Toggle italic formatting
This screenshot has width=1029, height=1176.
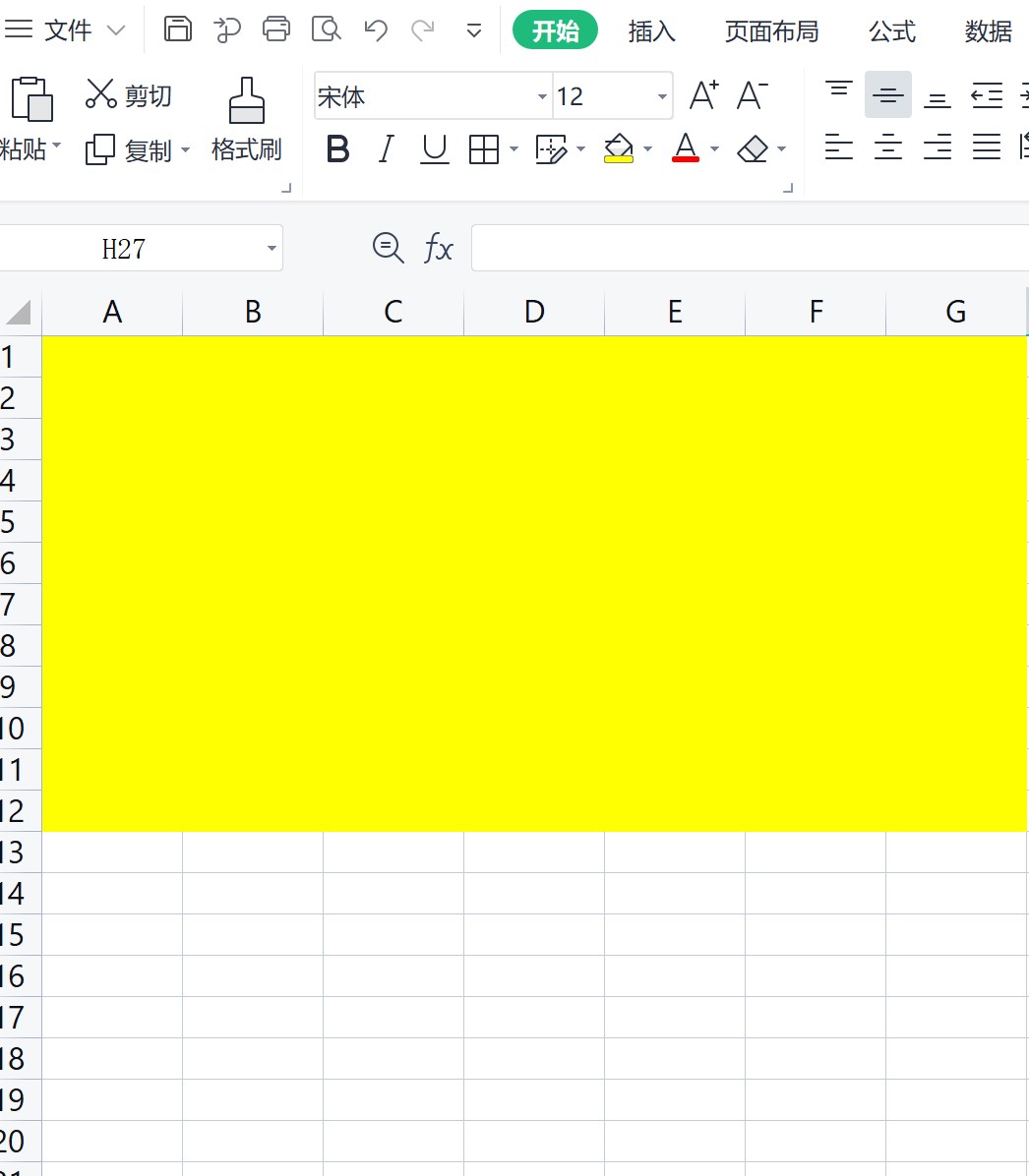[x=386, y=148]
